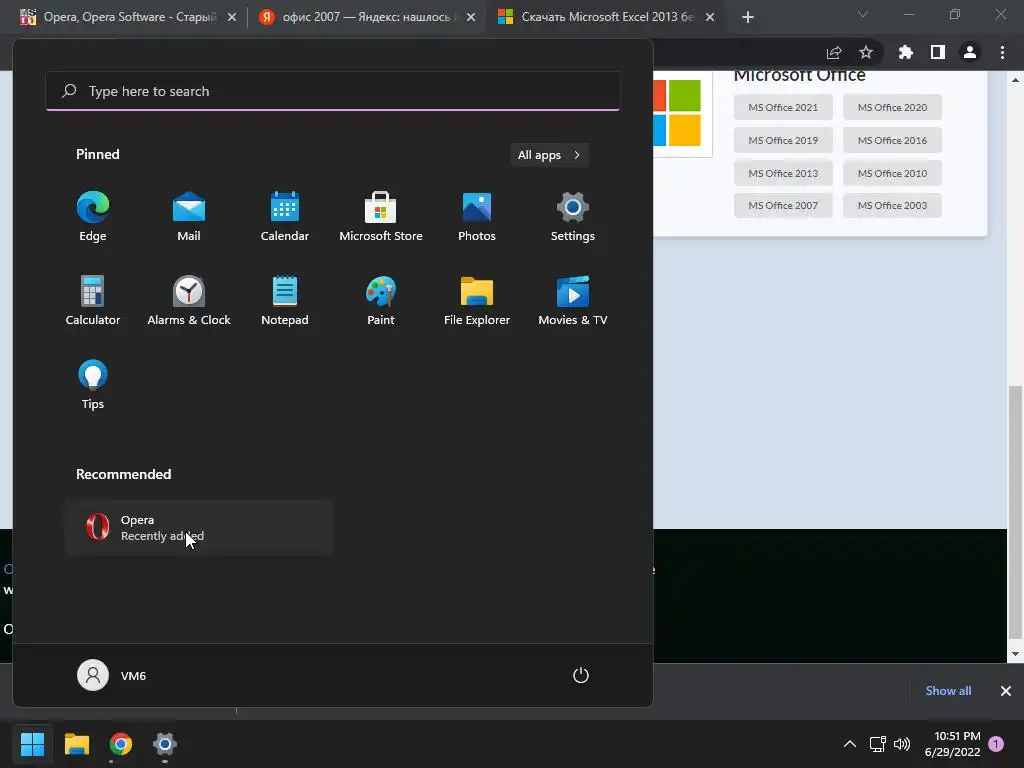Select the MS Office 2010 link
Viewport: 1024px width, 768px height.
click(x=892, y=173)
